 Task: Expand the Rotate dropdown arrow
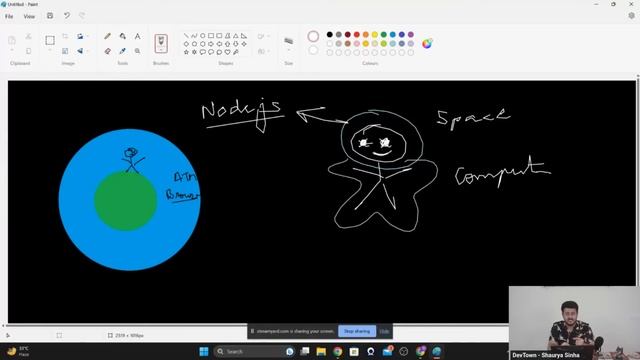[87, 36]
